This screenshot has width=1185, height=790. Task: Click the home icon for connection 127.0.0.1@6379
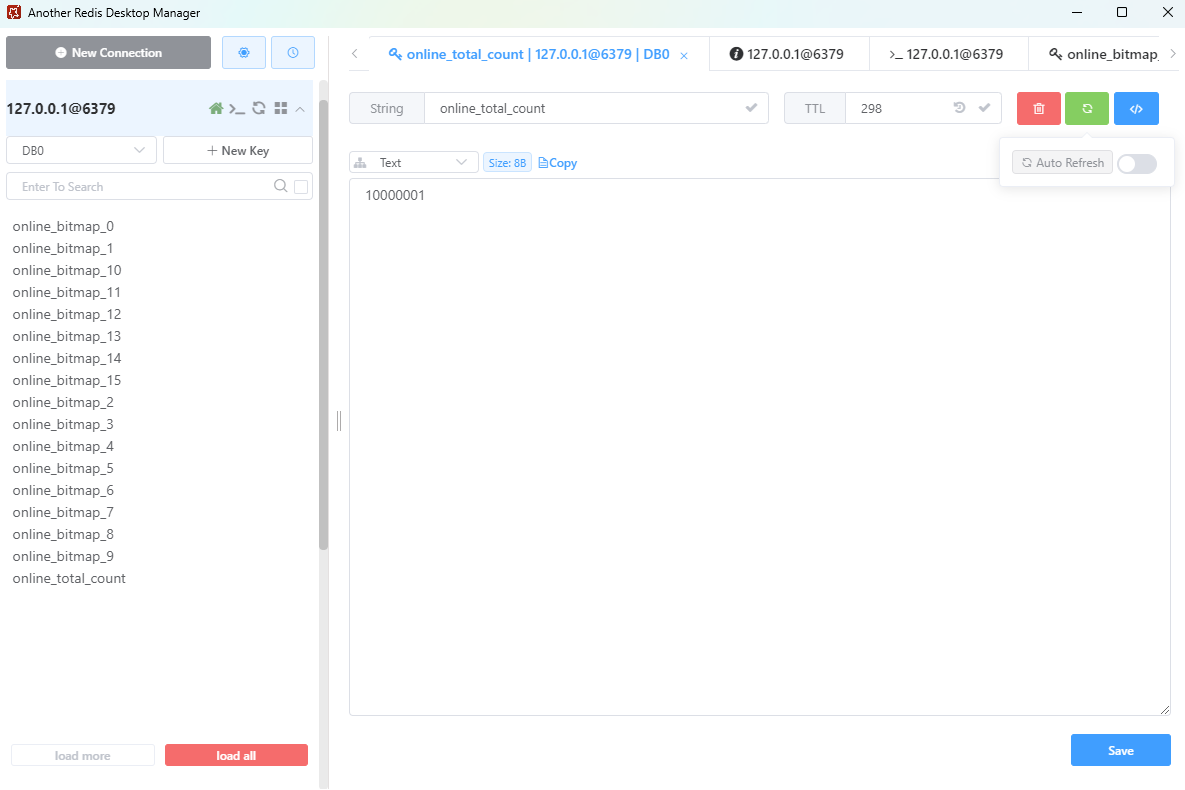215,108
